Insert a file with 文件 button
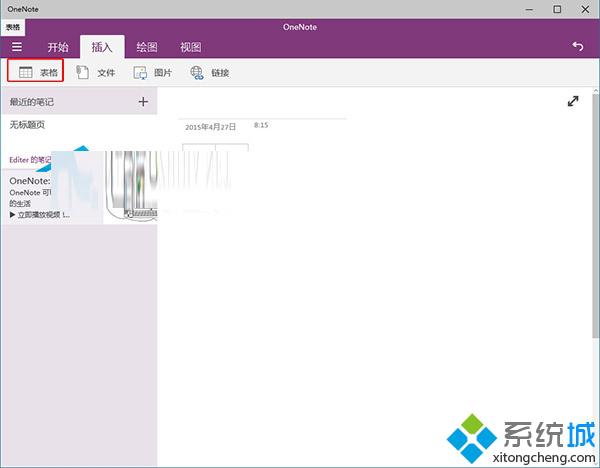The width and height of the screenshot is (600, 468). pos(96,72)
